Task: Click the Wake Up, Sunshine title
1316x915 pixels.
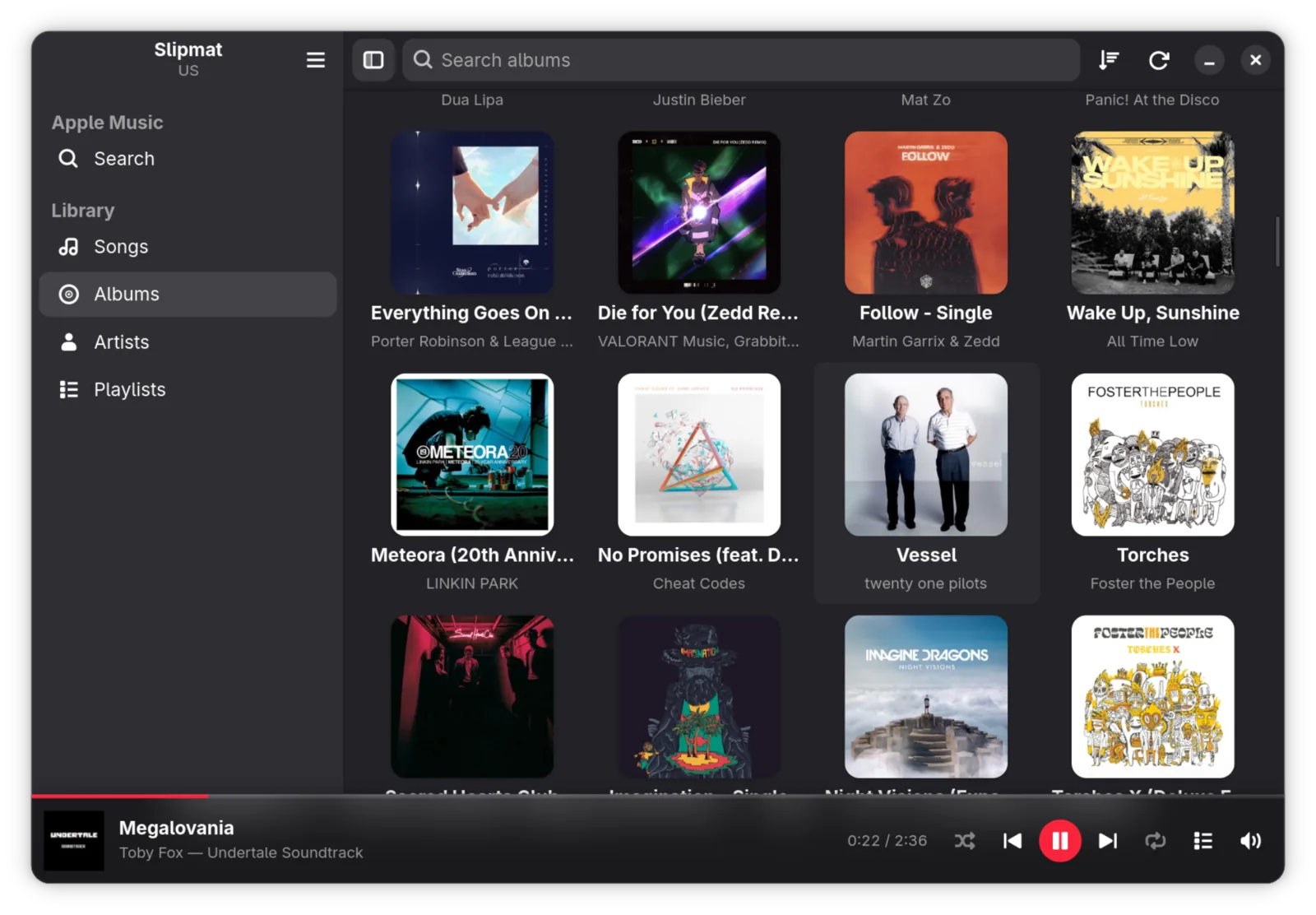Action: pos(1153,314)
